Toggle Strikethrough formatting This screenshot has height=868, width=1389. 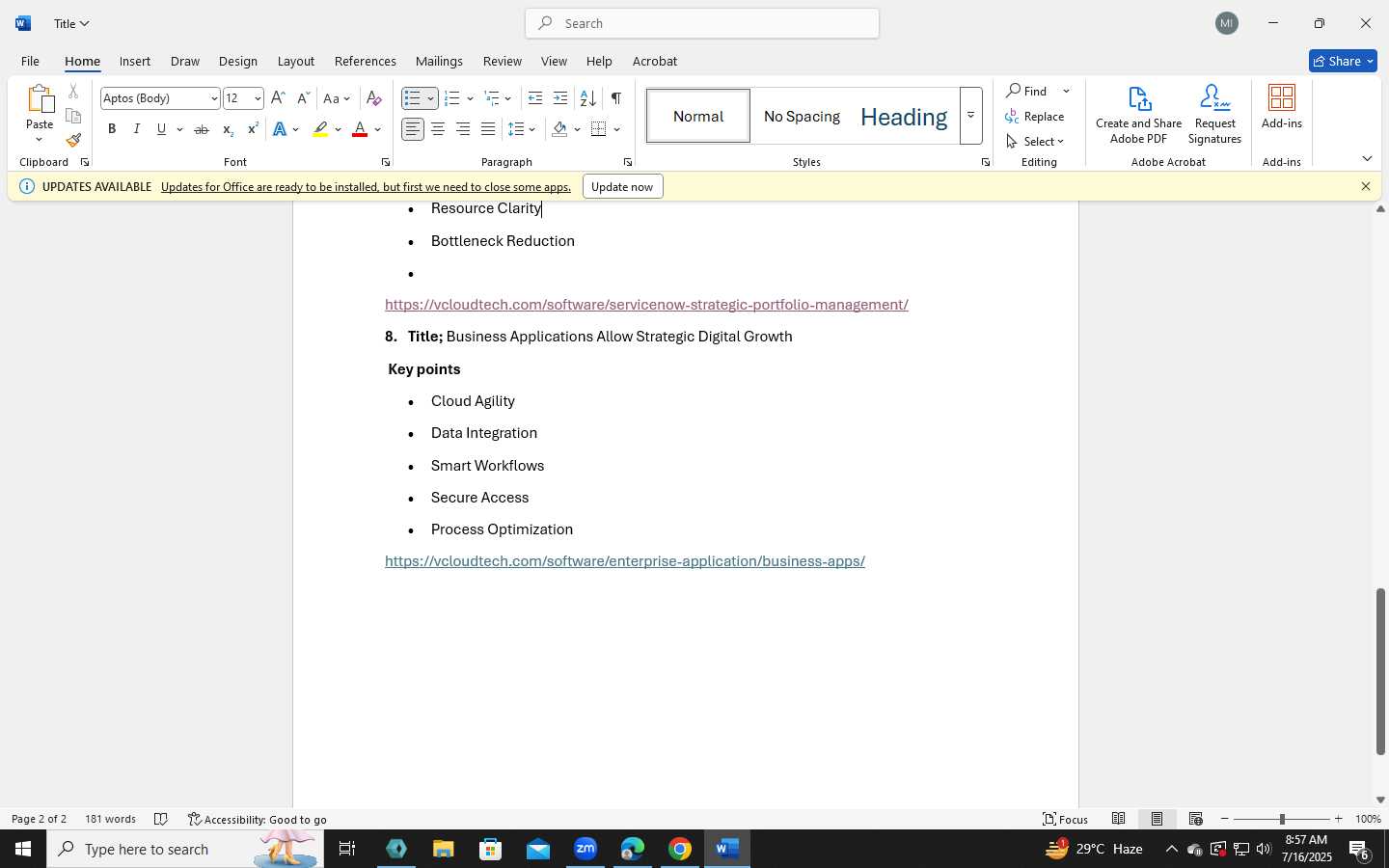[x=202, y=129]
